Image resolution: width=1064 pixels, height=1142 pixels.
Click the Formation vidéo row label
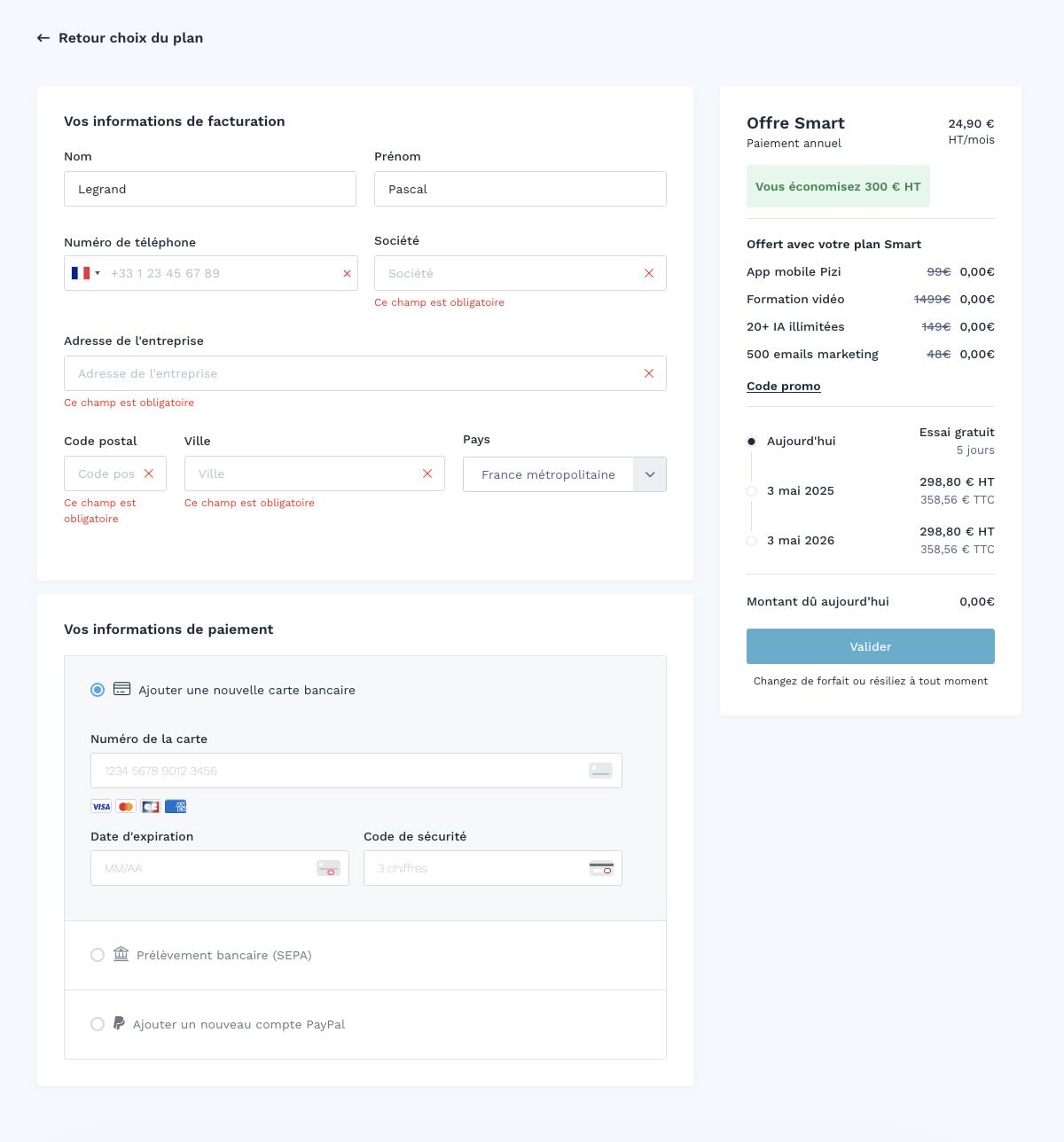tap(795, 300)
